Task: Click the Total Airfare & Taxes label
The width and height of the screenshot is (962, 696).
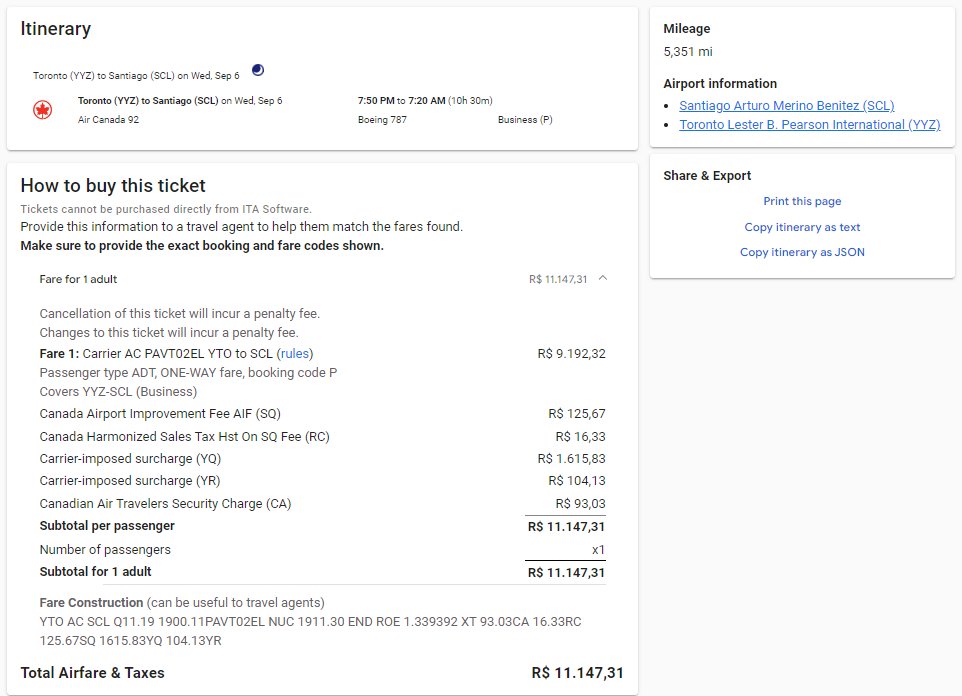Action: (93, 673)
